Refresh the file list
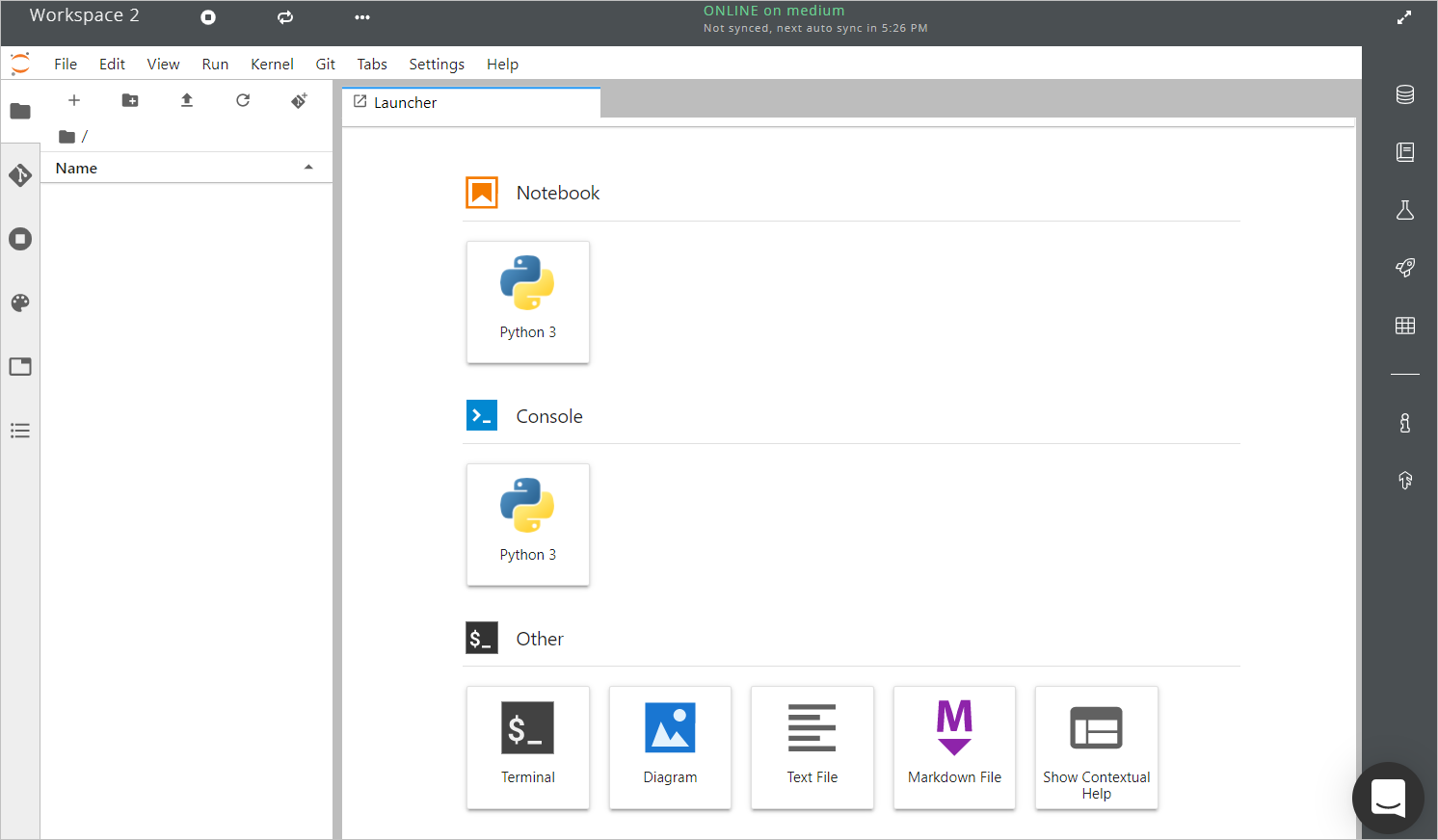The width and height of the screenshot is (1438, 840). pyautogui.click(x=243, y=100)
